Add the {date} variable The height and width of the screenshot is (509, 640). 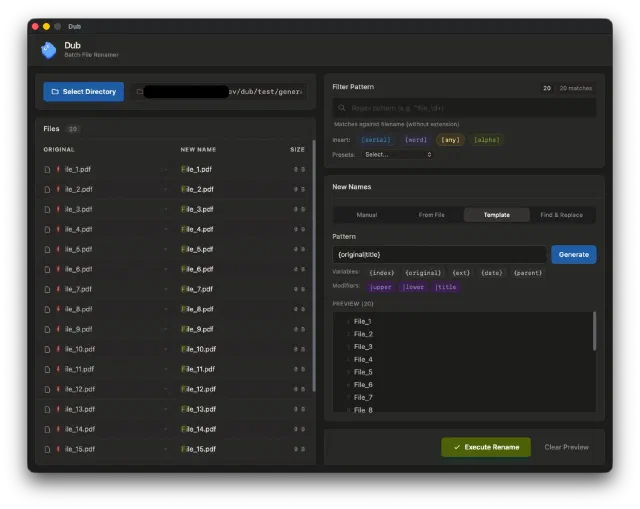(x=491, y=273)
